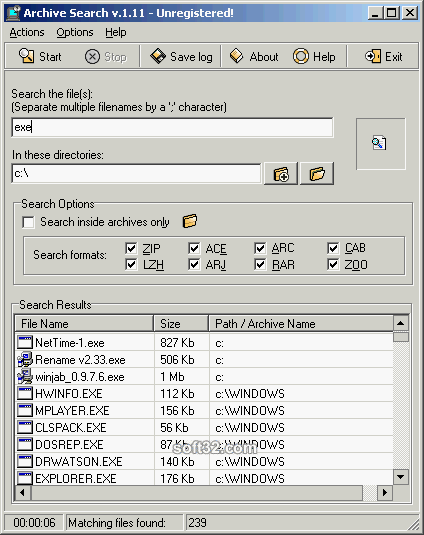This screenshot has width=424, height=535.
Task: Open the Options menu
Action: click(75, 32)
